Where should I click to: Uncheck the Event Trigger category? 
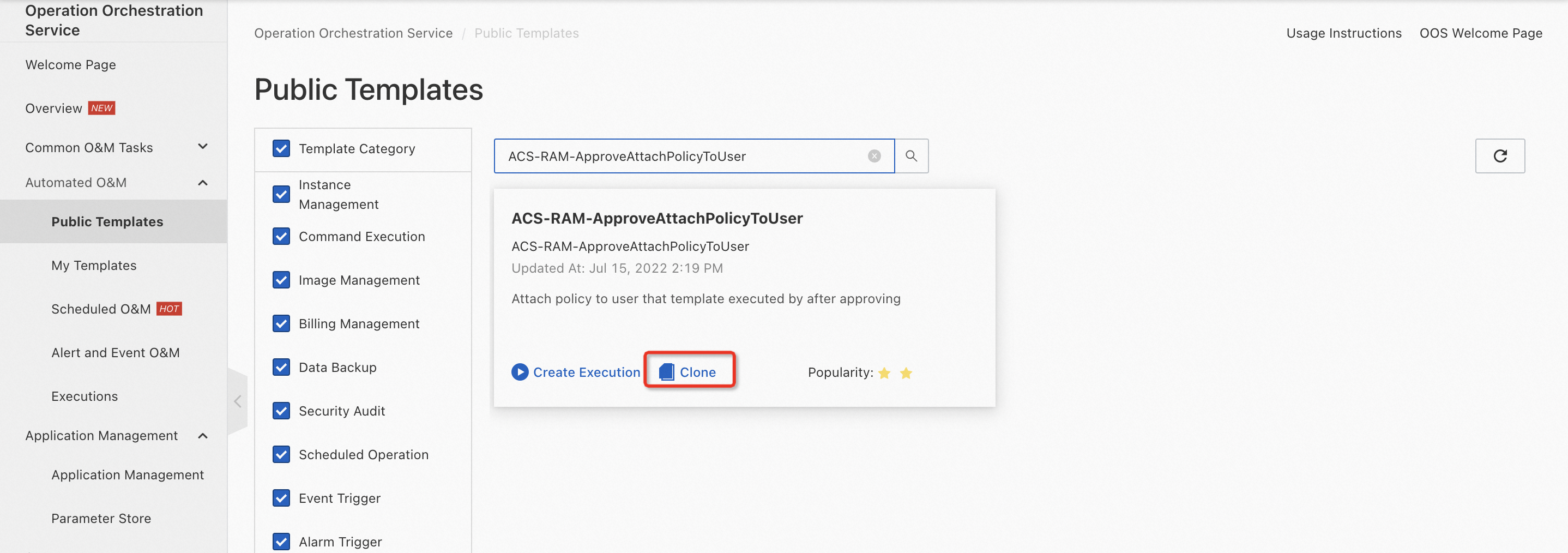tap(281, 497)
